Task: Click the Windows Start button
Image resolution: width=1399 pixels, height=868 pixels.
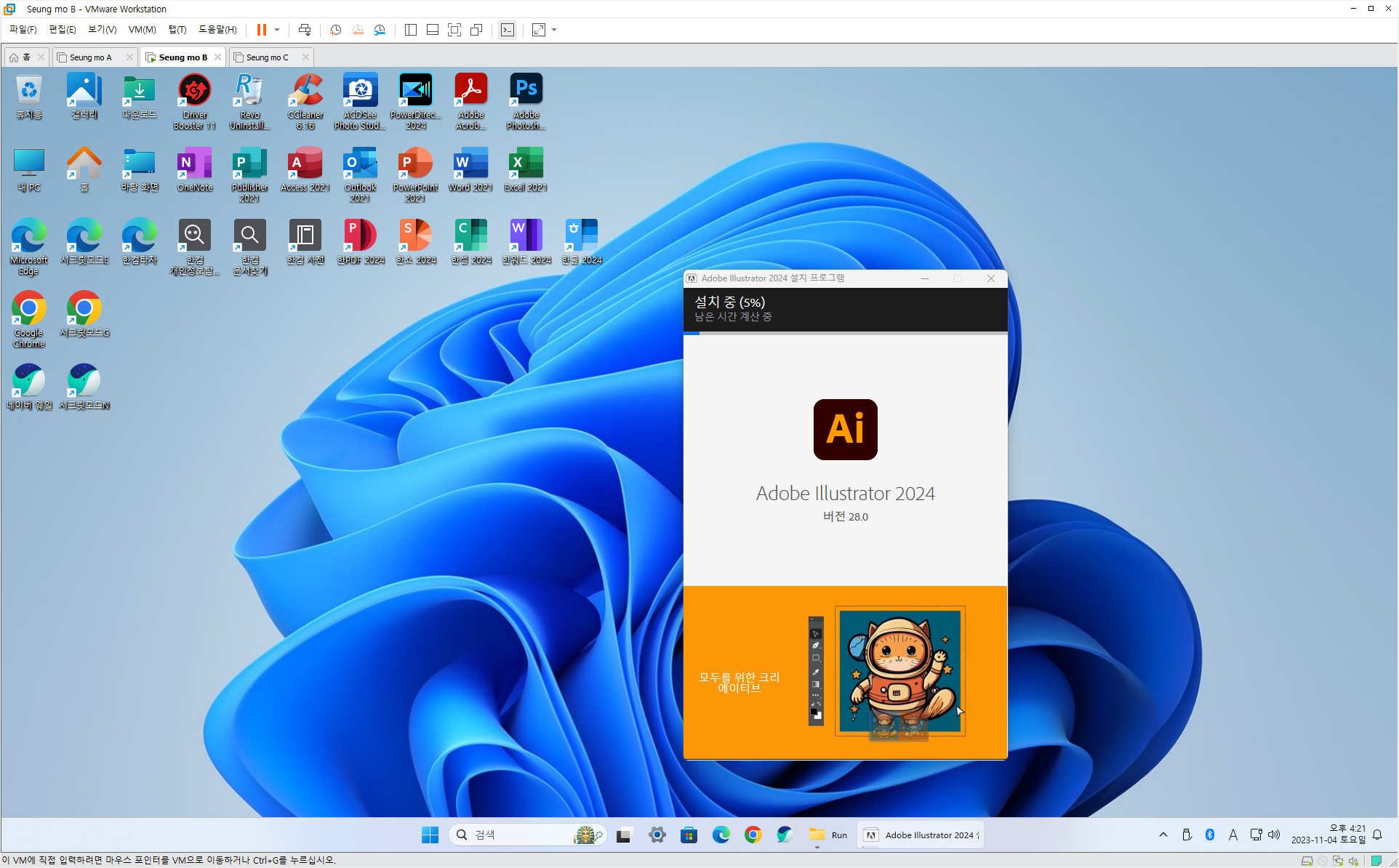Action: tap(430, 835)
